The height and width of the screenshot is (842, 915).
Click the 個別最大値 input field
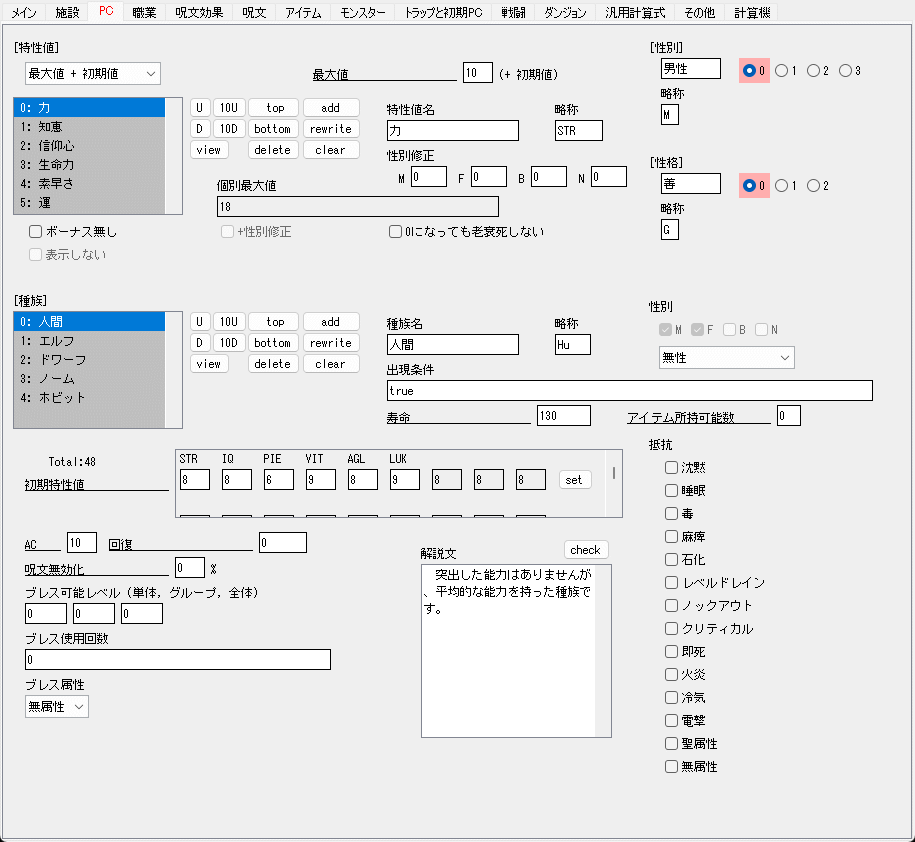click(x=358, y=207)
